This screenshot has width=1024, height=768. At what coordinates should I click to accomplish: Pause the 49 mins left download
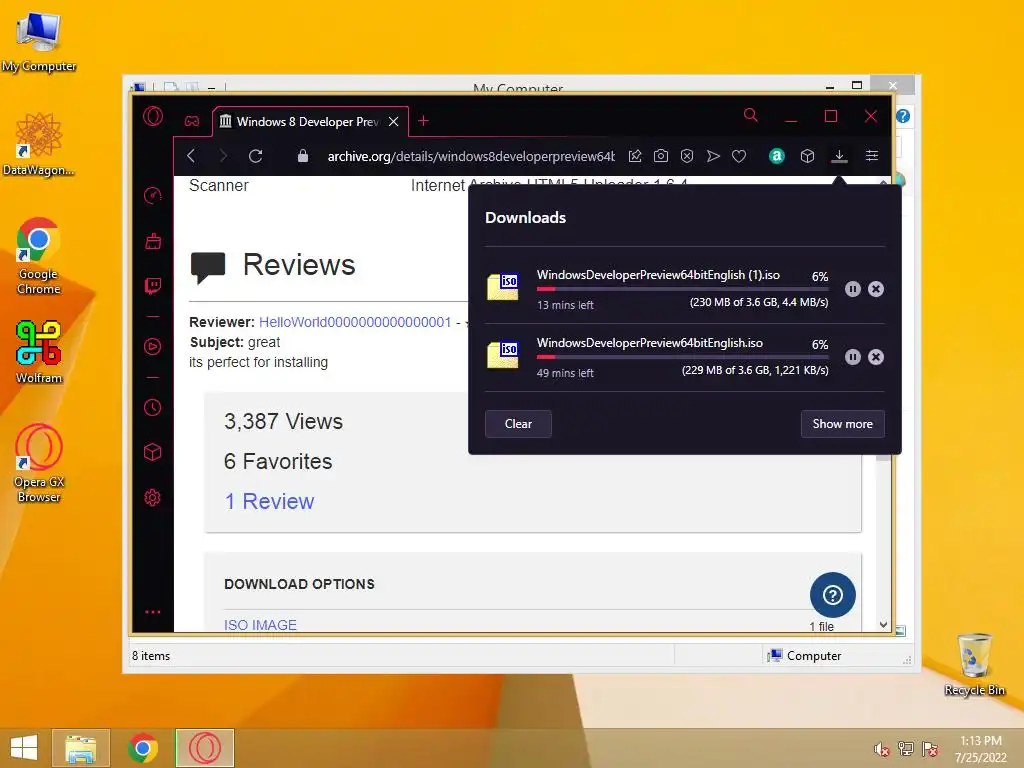(853, 357)
